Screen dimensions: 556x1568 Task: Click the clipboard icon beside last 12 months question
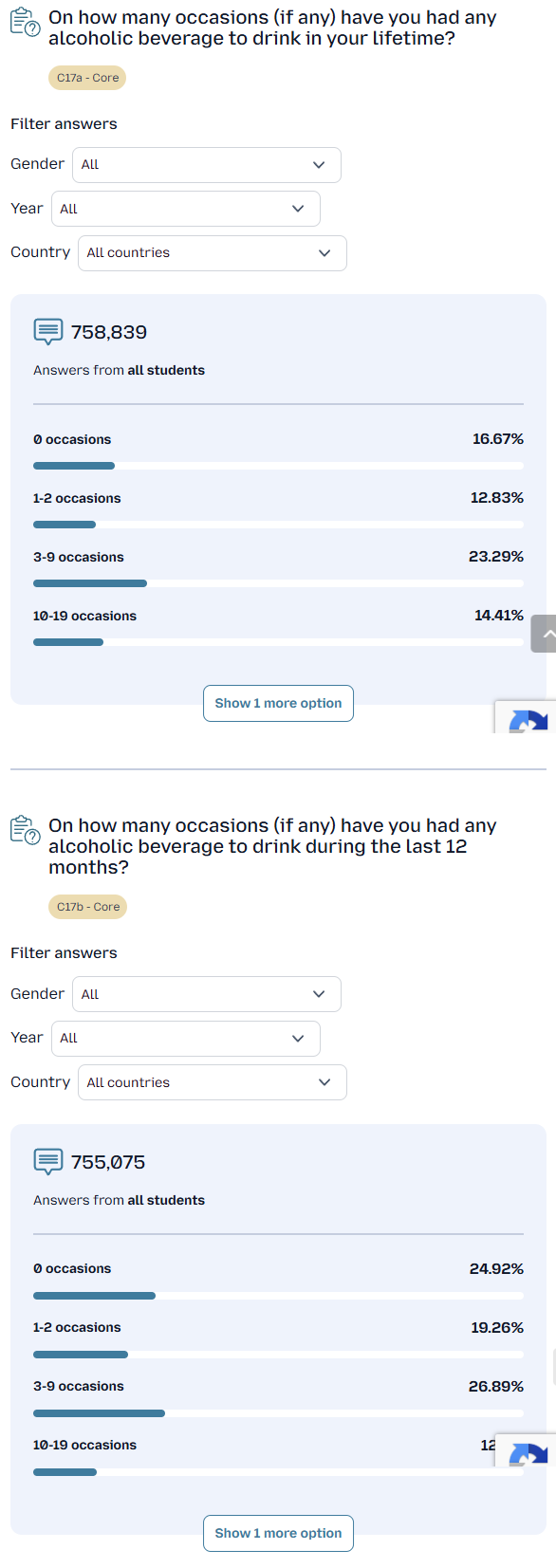tap(26, 830)
